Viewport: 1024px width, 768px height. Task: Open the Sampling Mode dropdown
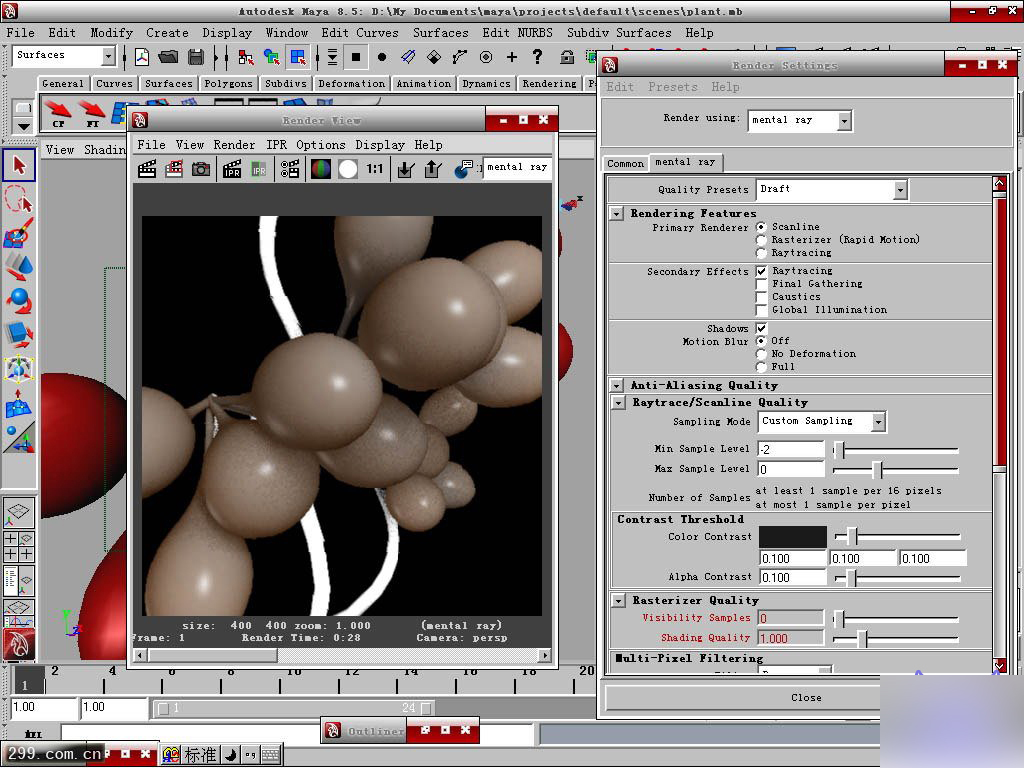tap(878, 422)
